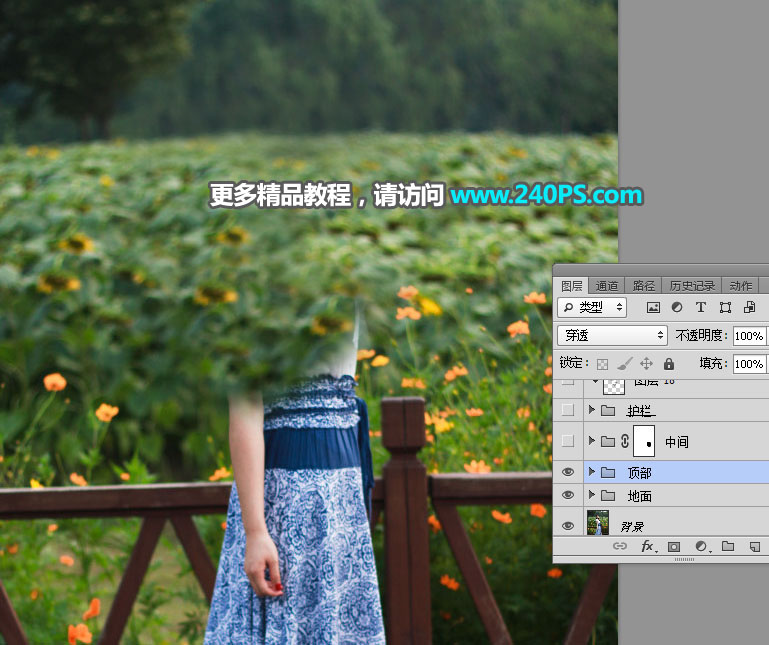Show the 中间 group
This screenshot has width=769, height=645.
pyautogui.click(x=568, y=441)
